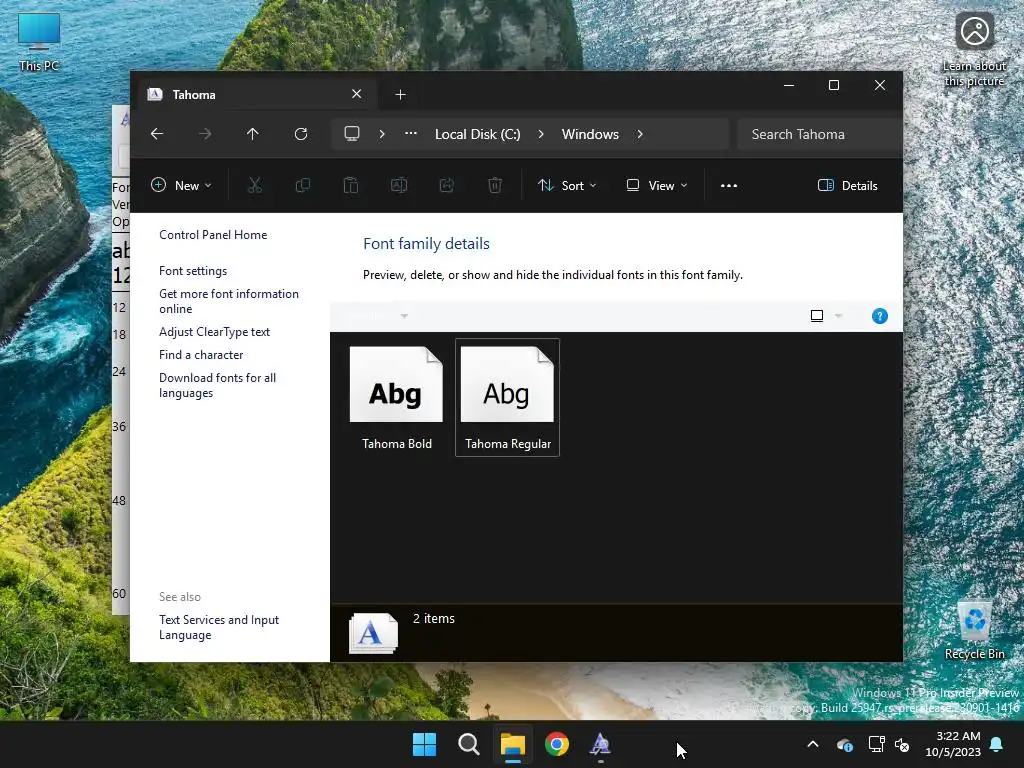Toggle the Details pane
1024x768 pixels.
[848, 185]
